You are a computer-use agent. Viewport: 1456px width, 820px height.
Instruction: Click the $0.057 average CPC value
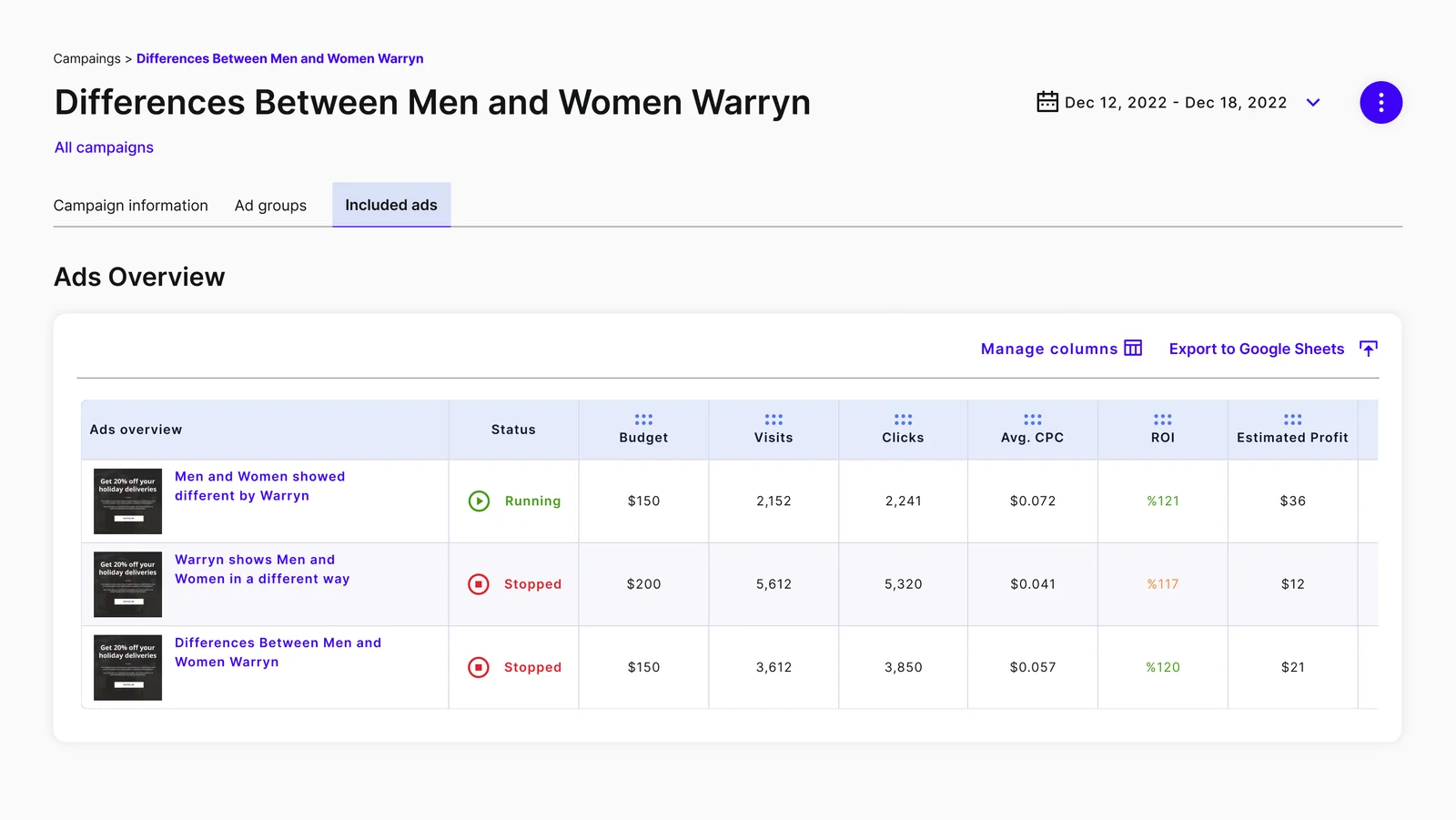[x=1033, y=667]
